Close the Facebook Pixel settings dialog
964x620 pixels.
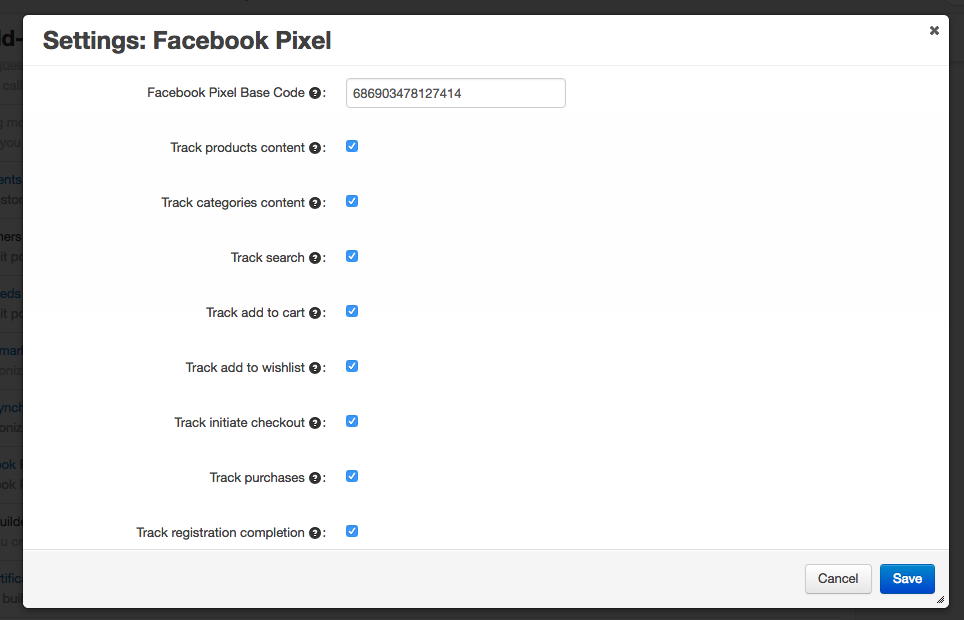(934, 30)
